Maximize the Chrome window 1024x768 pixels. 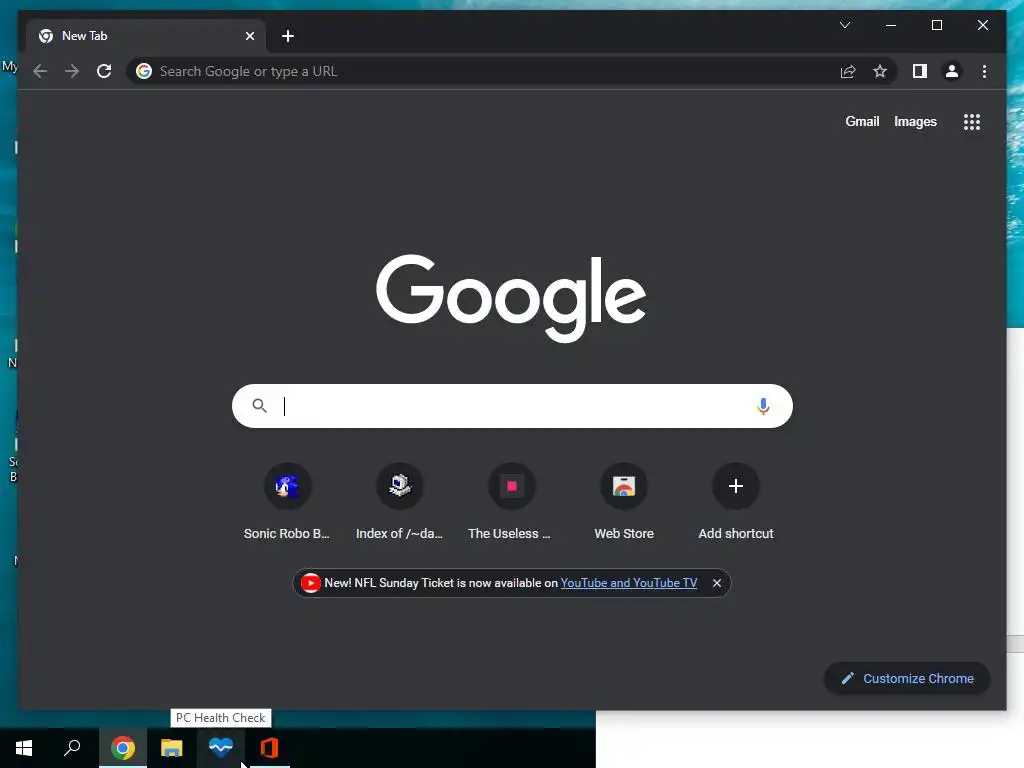tap(936, 25)
